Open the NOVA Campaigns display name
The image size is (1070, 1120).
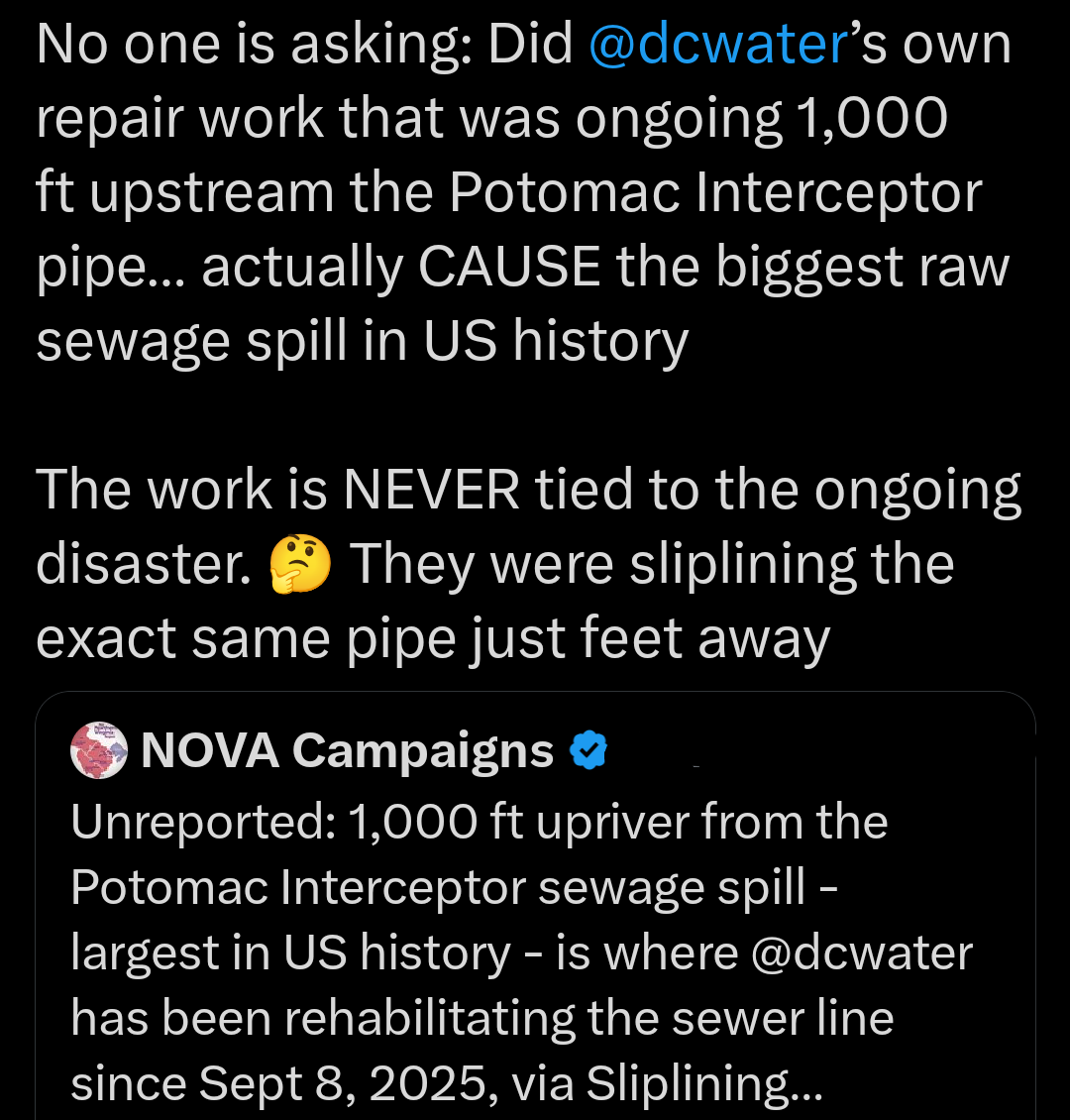pos(348,749)
